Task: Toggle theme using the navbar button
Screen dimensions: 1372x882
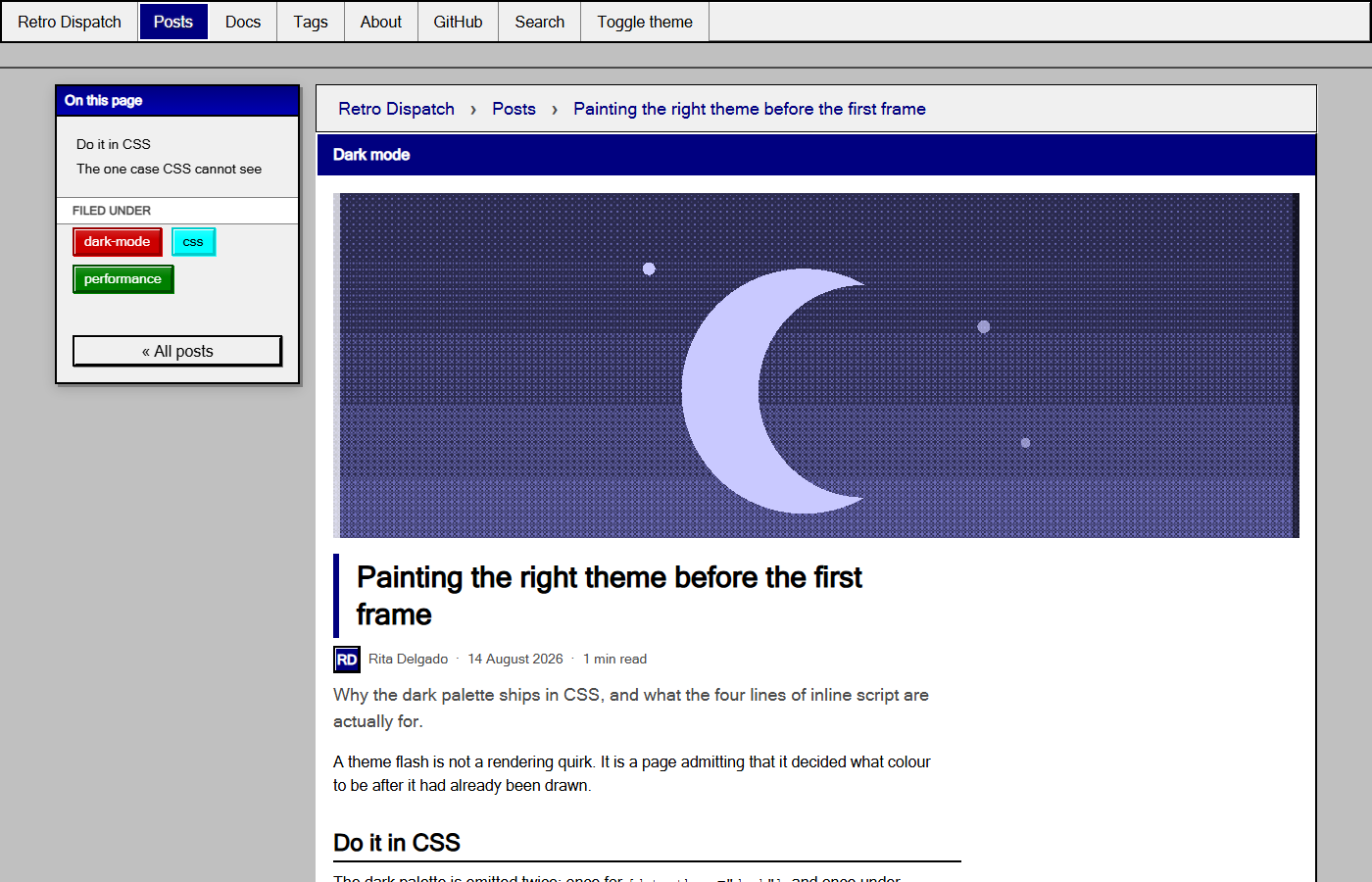Action: coord(645,22)
